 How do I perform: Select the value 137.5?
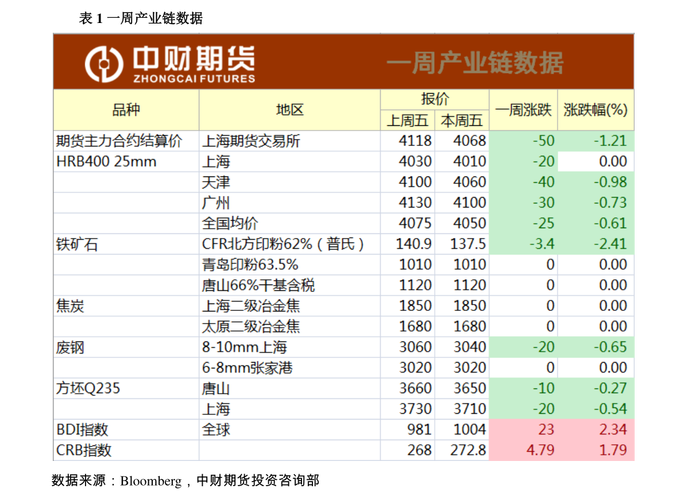click(468, 244)
